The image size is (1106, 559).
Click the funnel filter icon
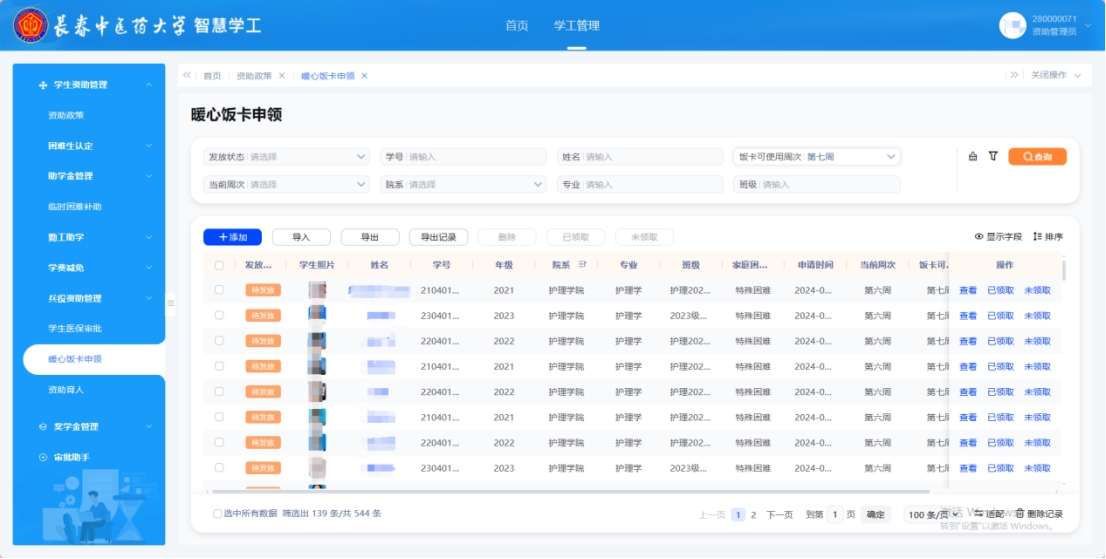993,156
